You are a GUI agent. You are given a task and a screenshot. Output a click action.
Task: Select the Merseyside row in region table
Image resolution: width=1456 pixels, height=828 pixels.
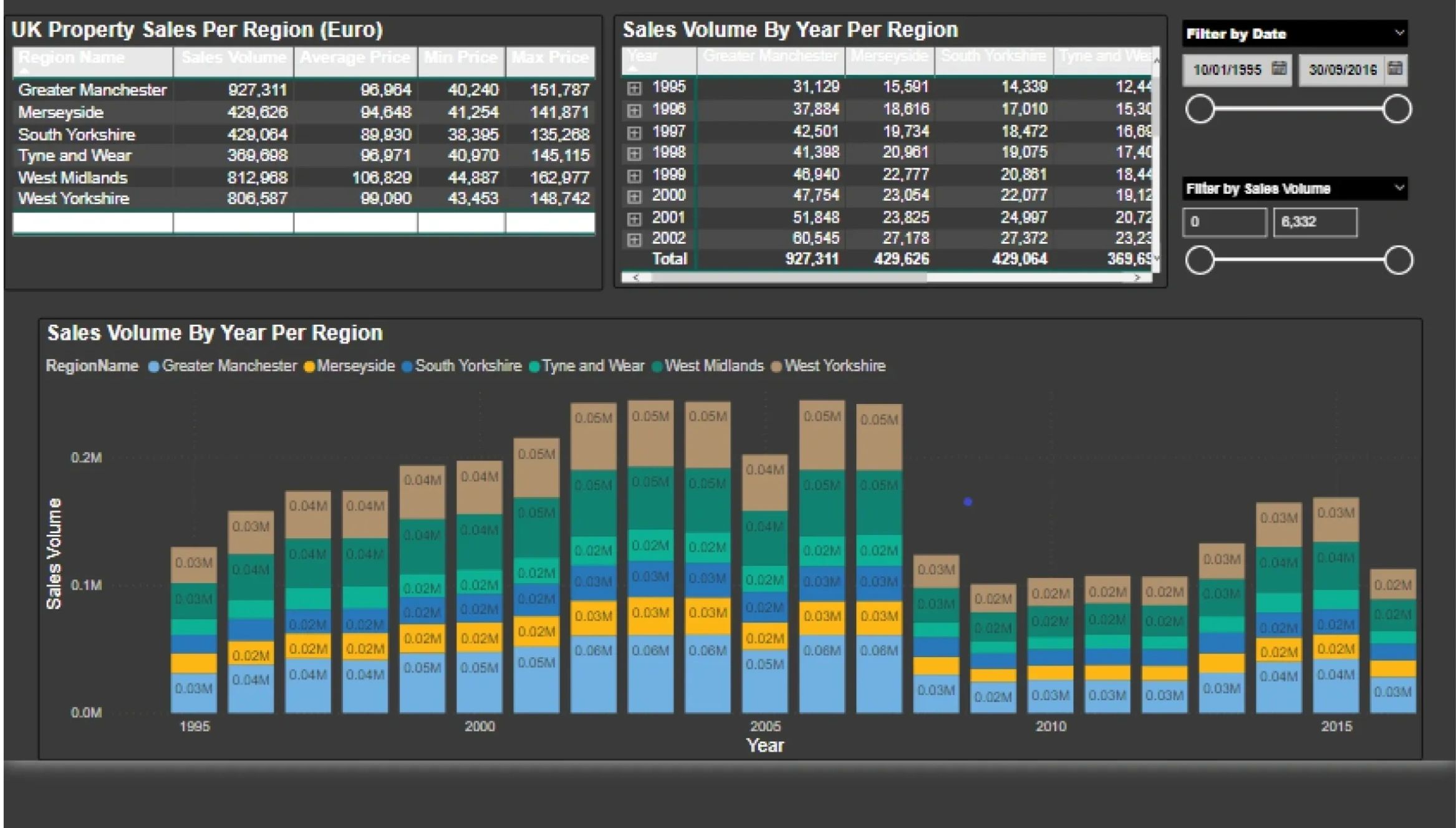click(x=304, y=112)
